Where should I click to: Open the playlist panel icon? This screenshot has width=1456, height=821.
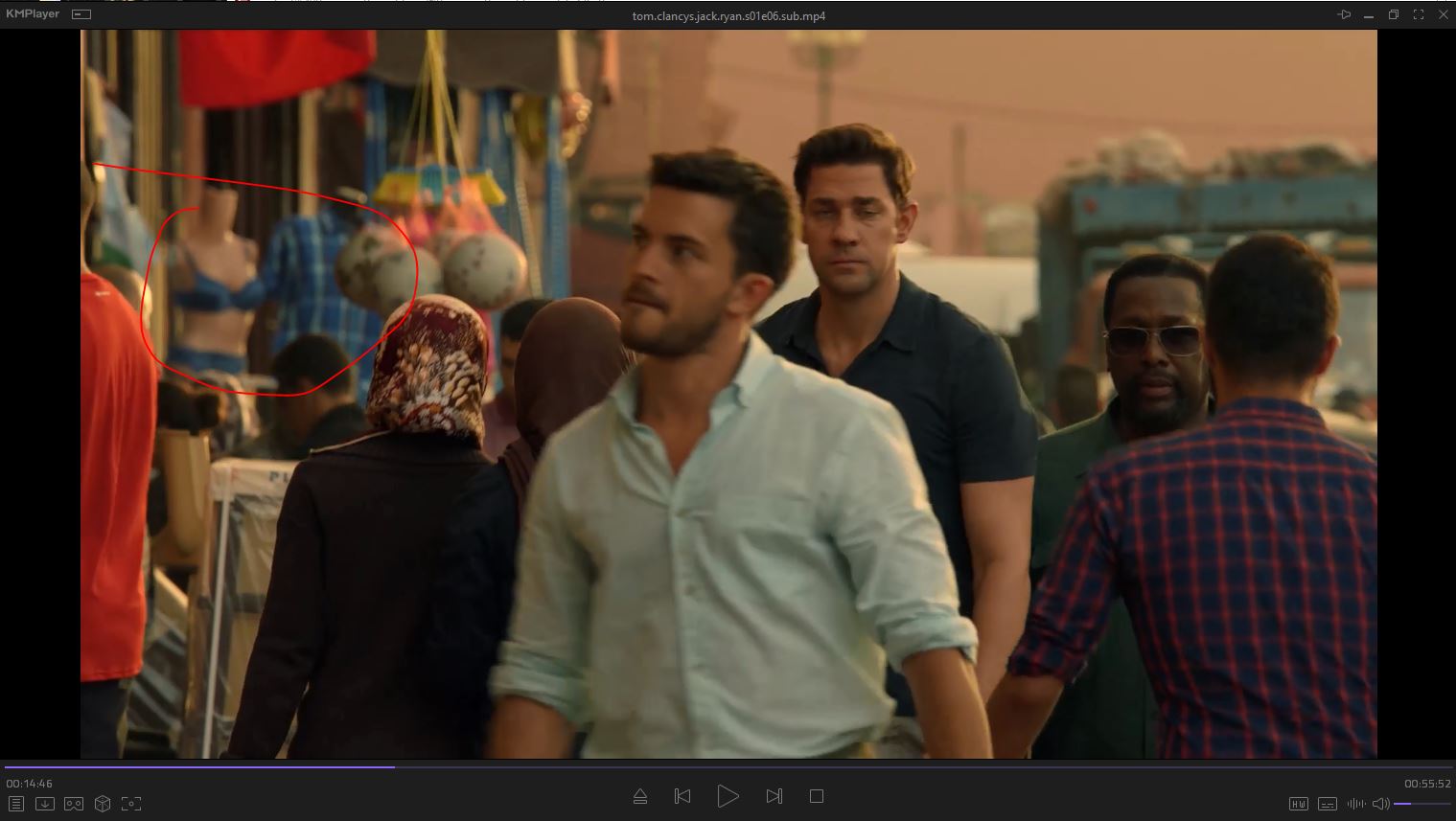click(16, 804)
